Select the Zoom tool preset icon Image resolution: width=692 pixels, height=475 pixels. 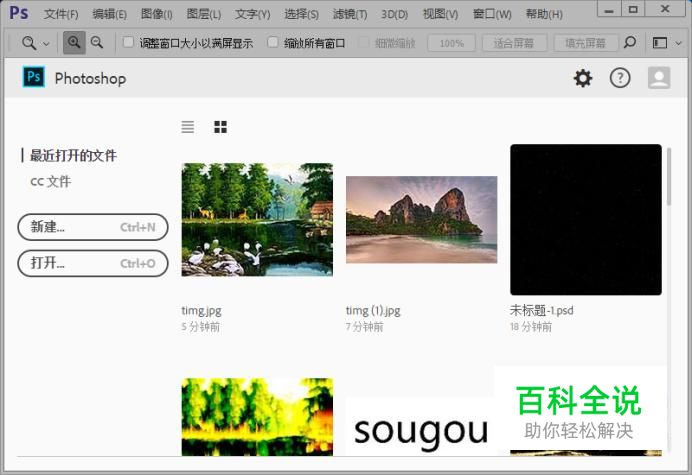coord(29,43)
